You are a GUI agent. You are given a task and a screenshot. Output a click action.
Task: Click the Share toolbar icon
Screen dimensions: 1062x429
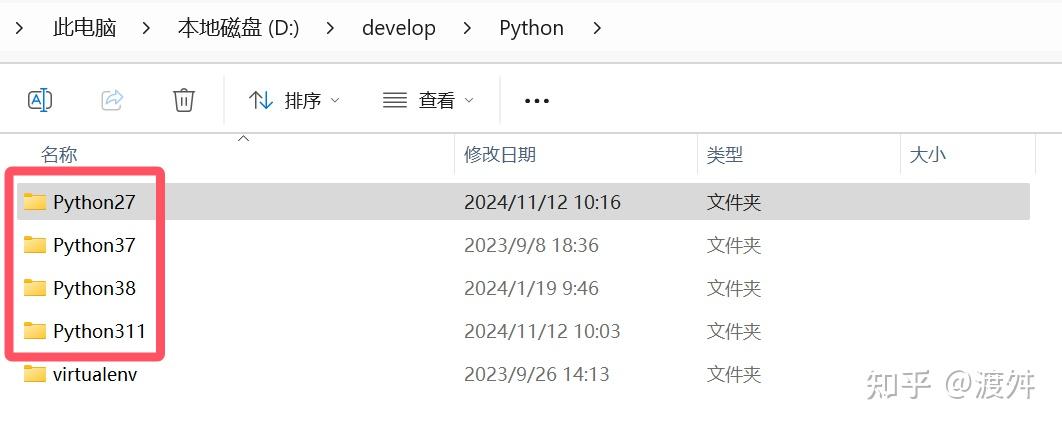pos(112,100)
